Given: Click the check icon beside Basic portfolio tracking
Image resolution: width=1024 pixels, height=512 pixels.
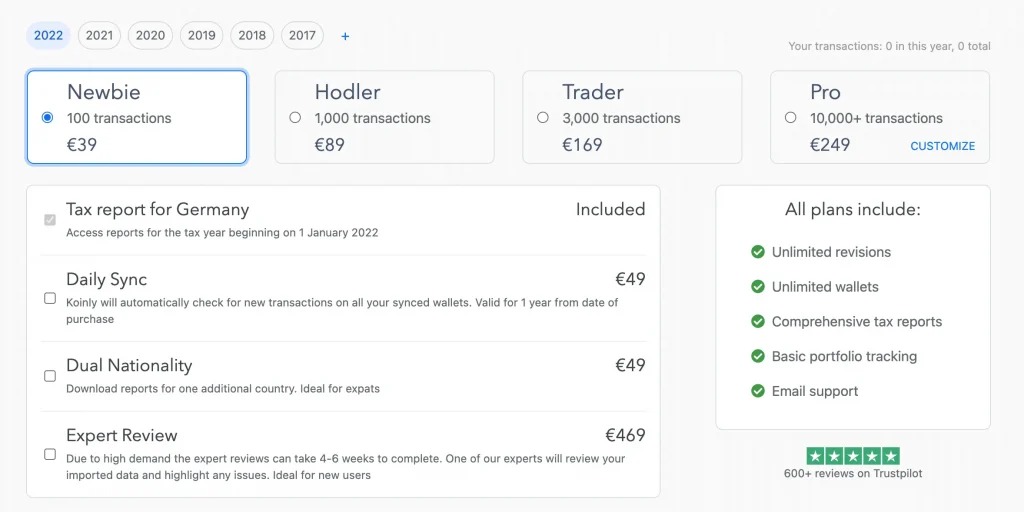Looking at the screenshot, I should [758, 356].
